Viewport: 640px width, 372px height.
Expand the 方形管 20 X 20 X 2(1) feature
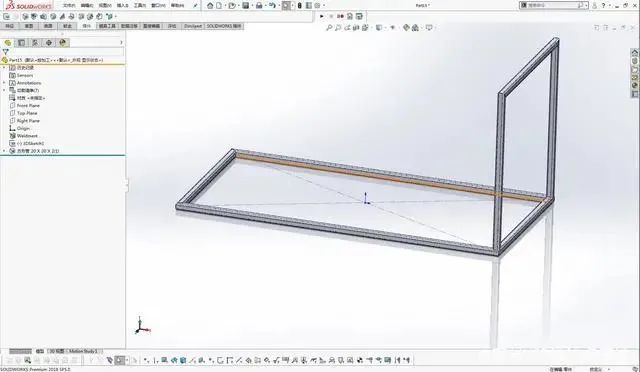(x=4, y=151)
